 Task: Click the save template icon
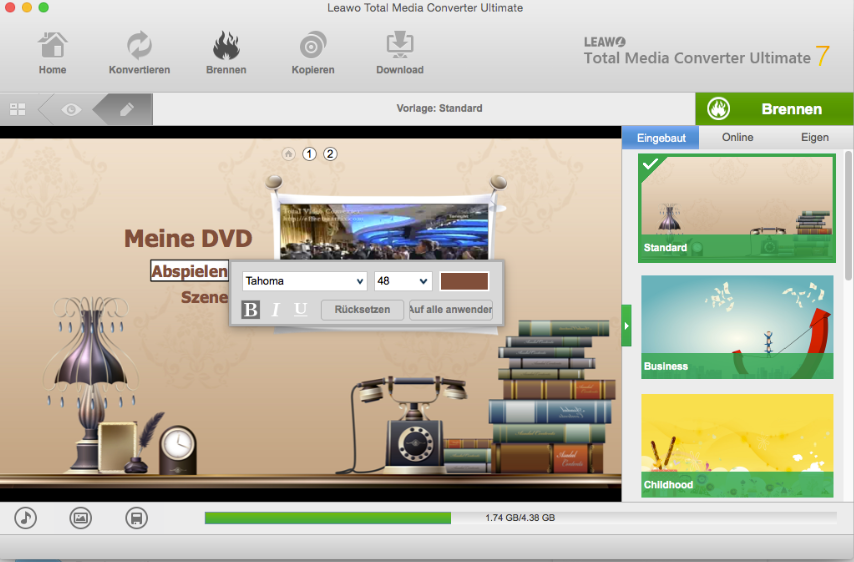(136, 518)
